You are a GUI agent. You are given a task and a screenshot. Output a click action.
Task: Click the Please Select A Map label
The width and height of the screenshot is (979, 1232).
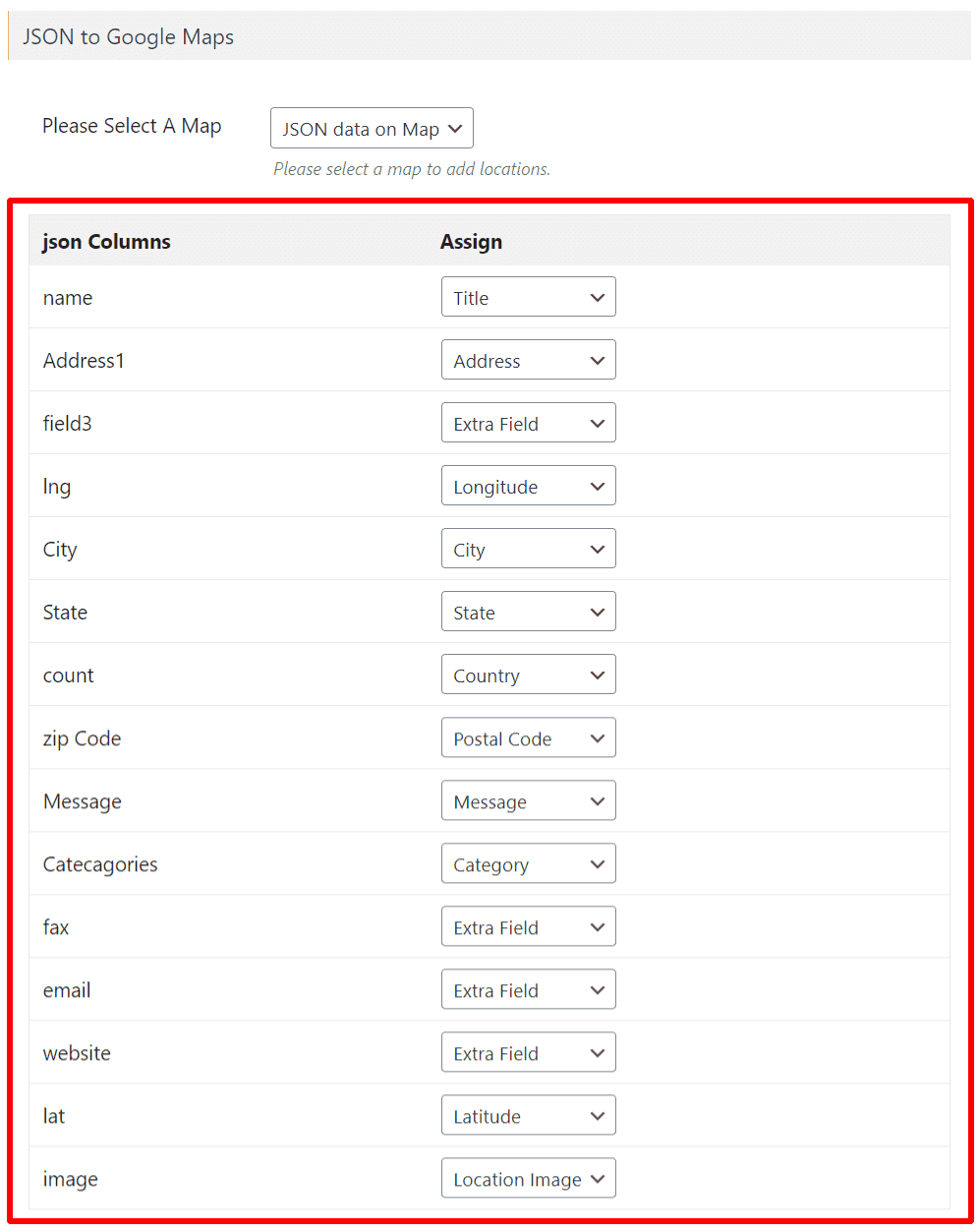click(x=132, y=126)
